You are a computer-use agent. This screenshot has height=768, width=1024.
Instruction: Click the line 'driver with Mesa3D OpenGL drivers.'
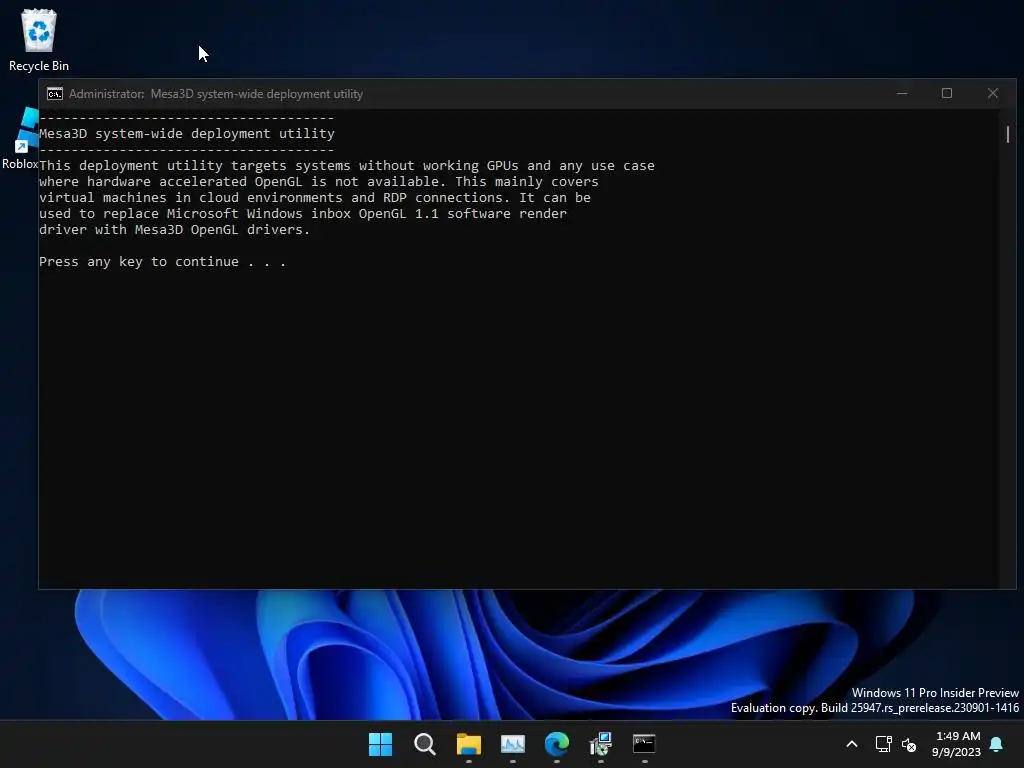click(x=174, y=230)
